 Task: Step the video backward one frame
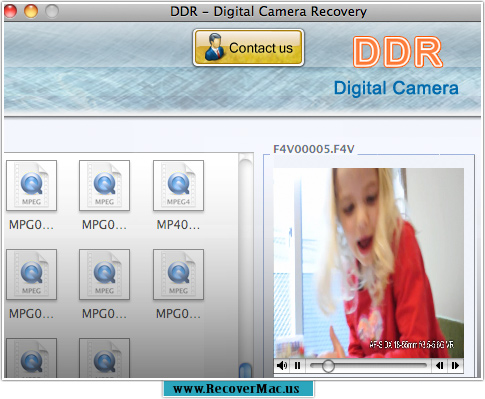[440, 366]
